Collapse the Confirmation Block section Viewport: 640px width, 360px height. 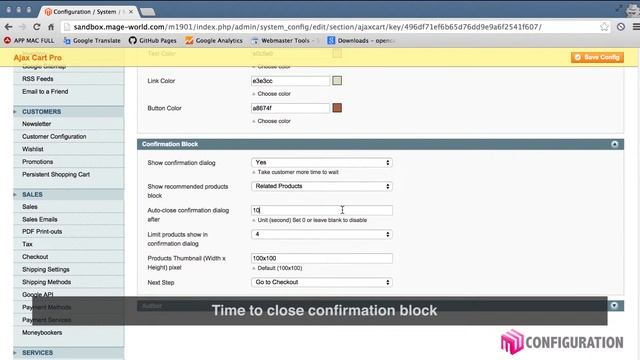pos(614,144)
